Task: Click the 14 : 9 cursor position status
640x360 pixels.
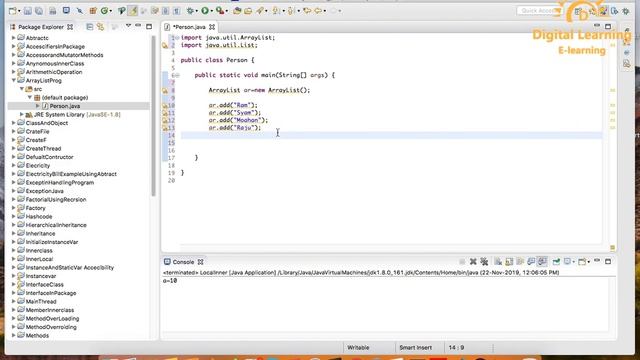Action: pyautogui.click(x=456, y=348)
